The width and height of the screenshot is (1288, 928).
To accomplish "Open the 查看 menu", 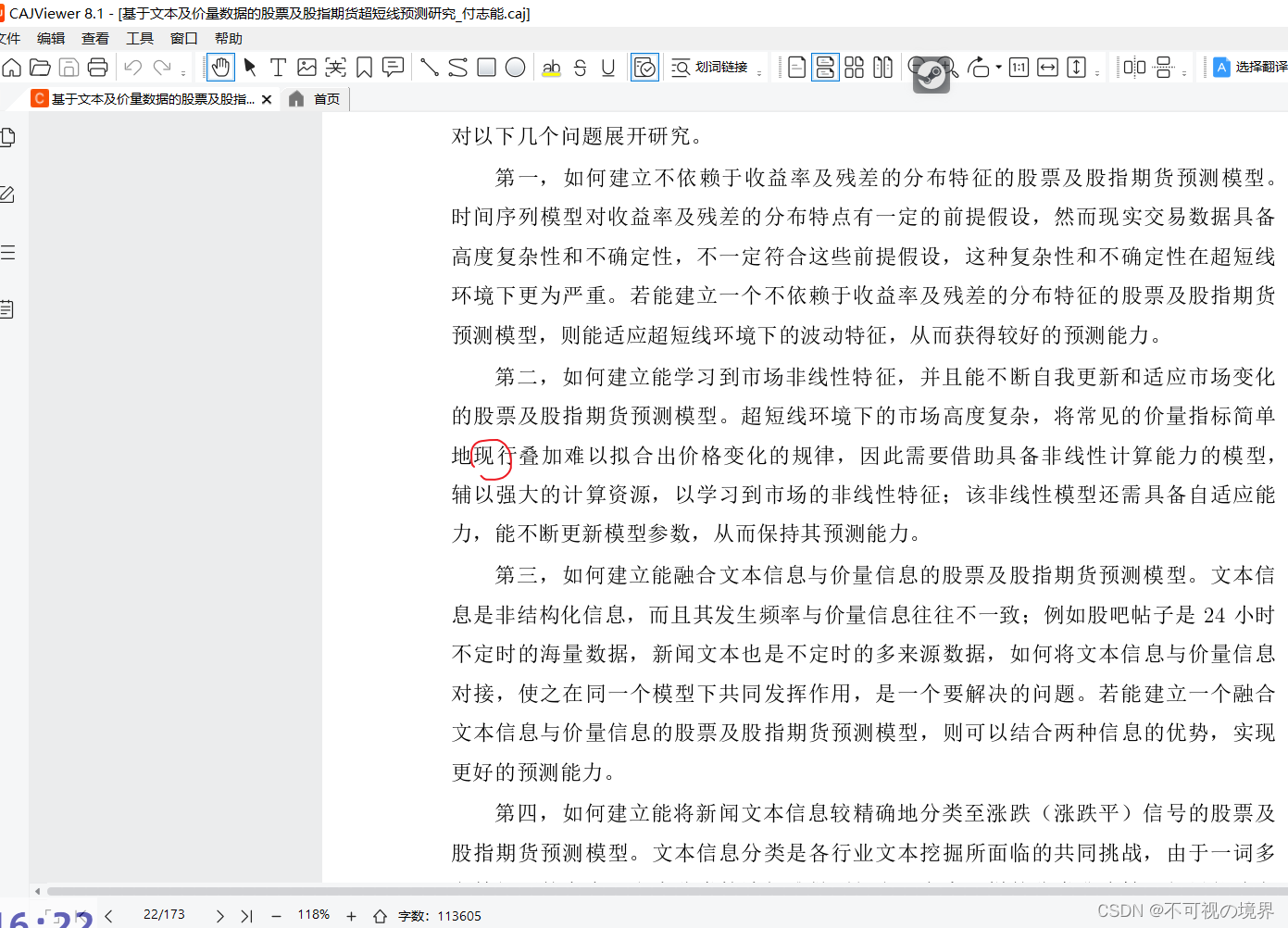I will [95, 38].
